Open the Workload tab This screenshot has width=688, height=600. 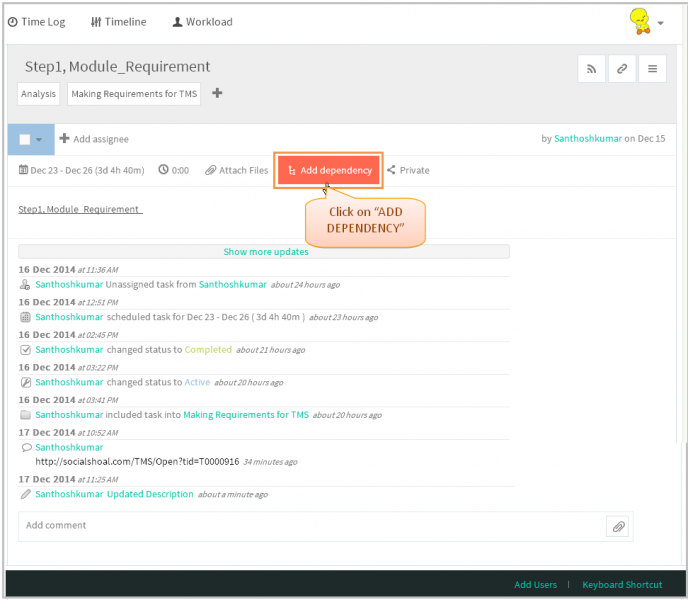(202, 22)
